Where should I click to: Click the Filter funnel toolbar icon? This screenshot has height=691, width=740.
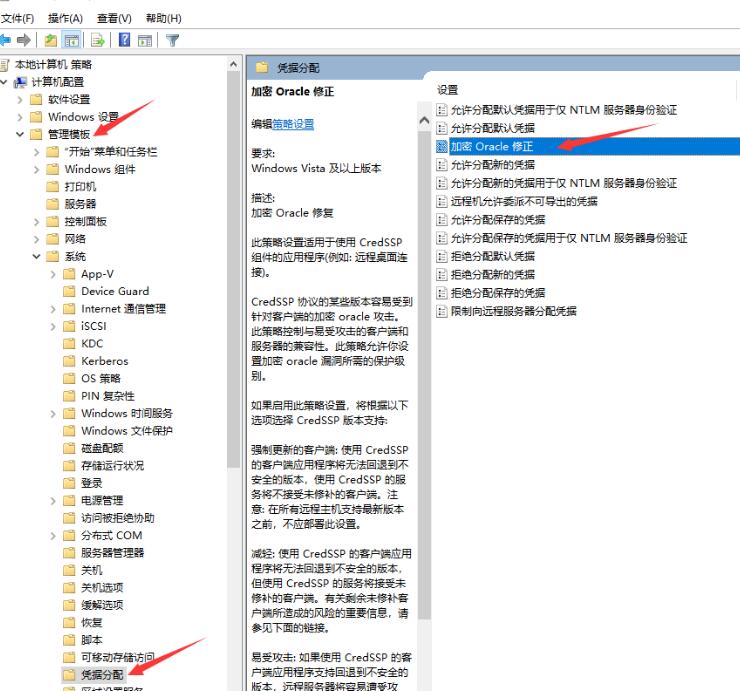(173, 41)
